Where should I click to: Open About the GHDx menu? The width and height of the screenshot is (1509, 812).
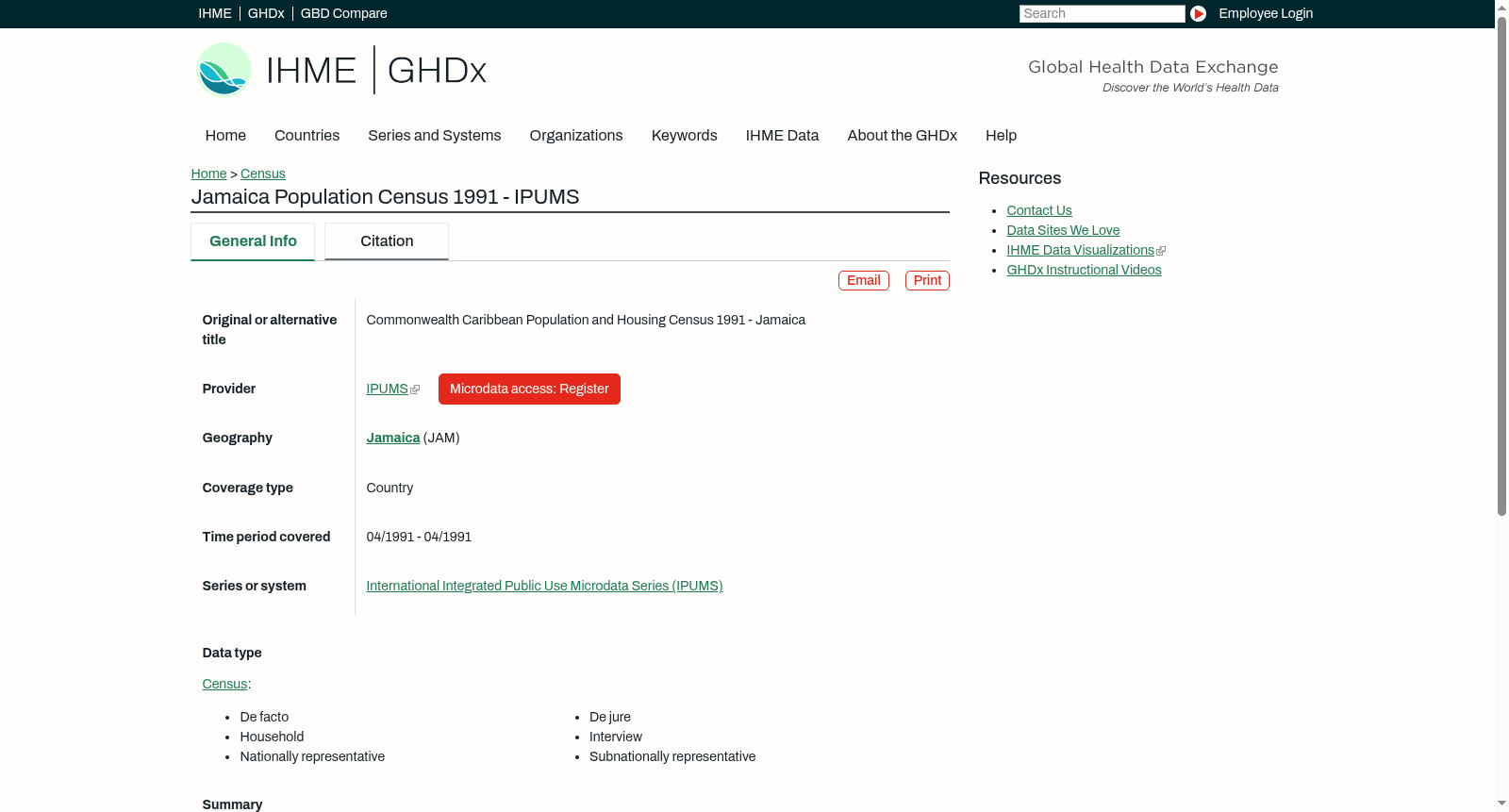coord(902,135)
